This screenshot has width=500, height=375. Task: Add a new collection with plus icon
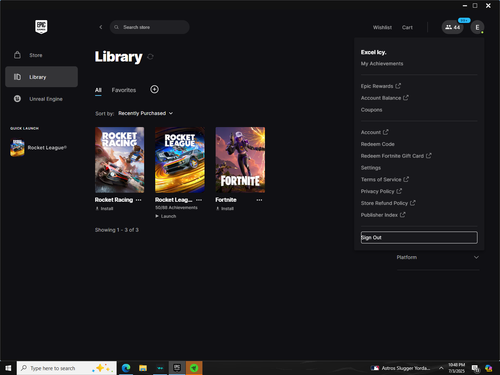click(x=154, y=89)
